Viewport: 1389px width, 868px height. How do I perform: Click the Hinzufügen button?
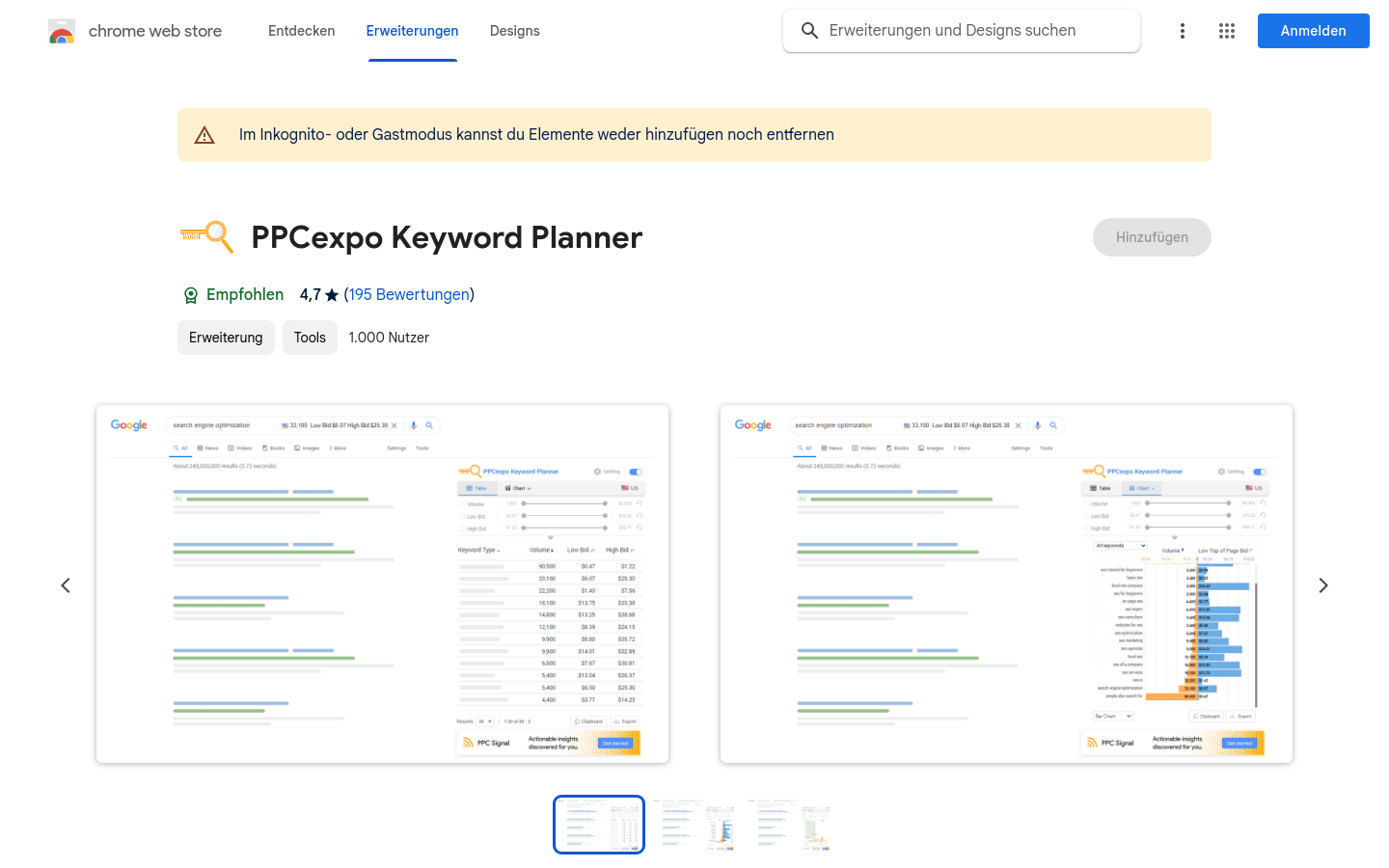[1152, 237]
